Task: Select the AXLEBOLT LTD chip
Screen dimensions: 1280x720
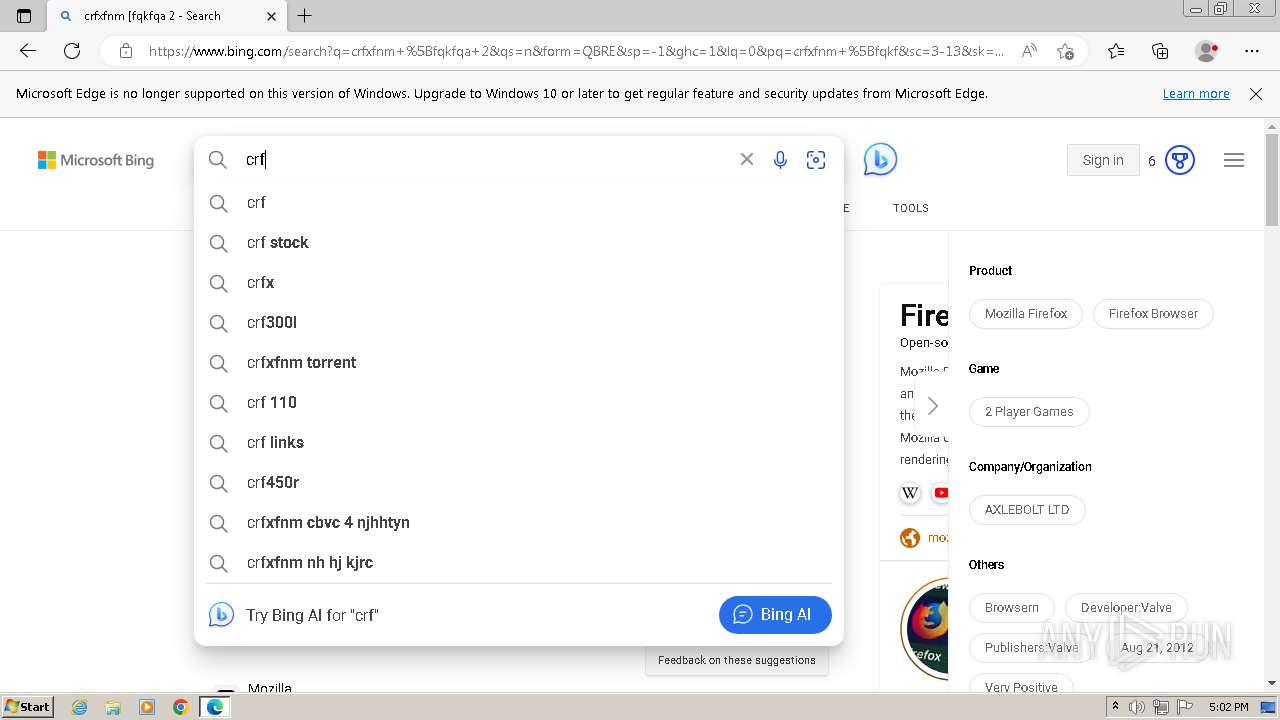Action: (1027, 509)
